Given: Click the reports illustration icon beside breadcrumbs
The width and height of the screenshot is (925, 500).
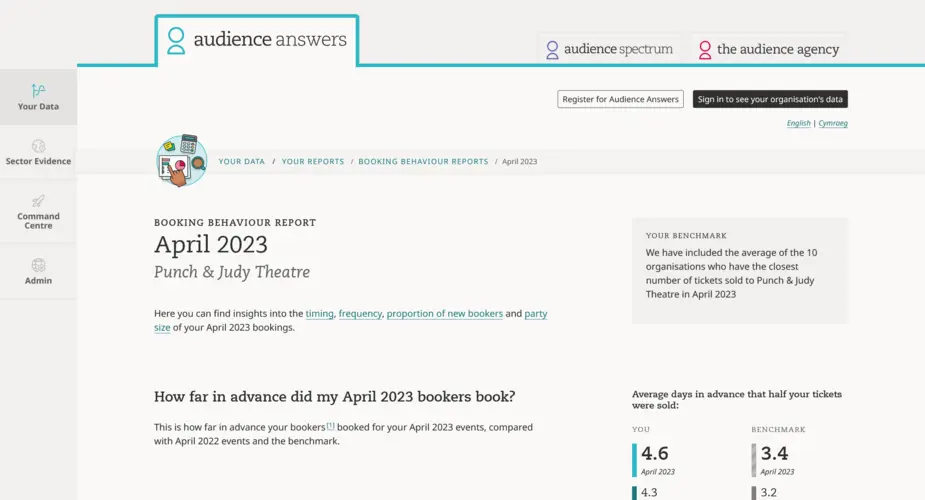Looking at the screenshot, I should (x=182, y=160).
